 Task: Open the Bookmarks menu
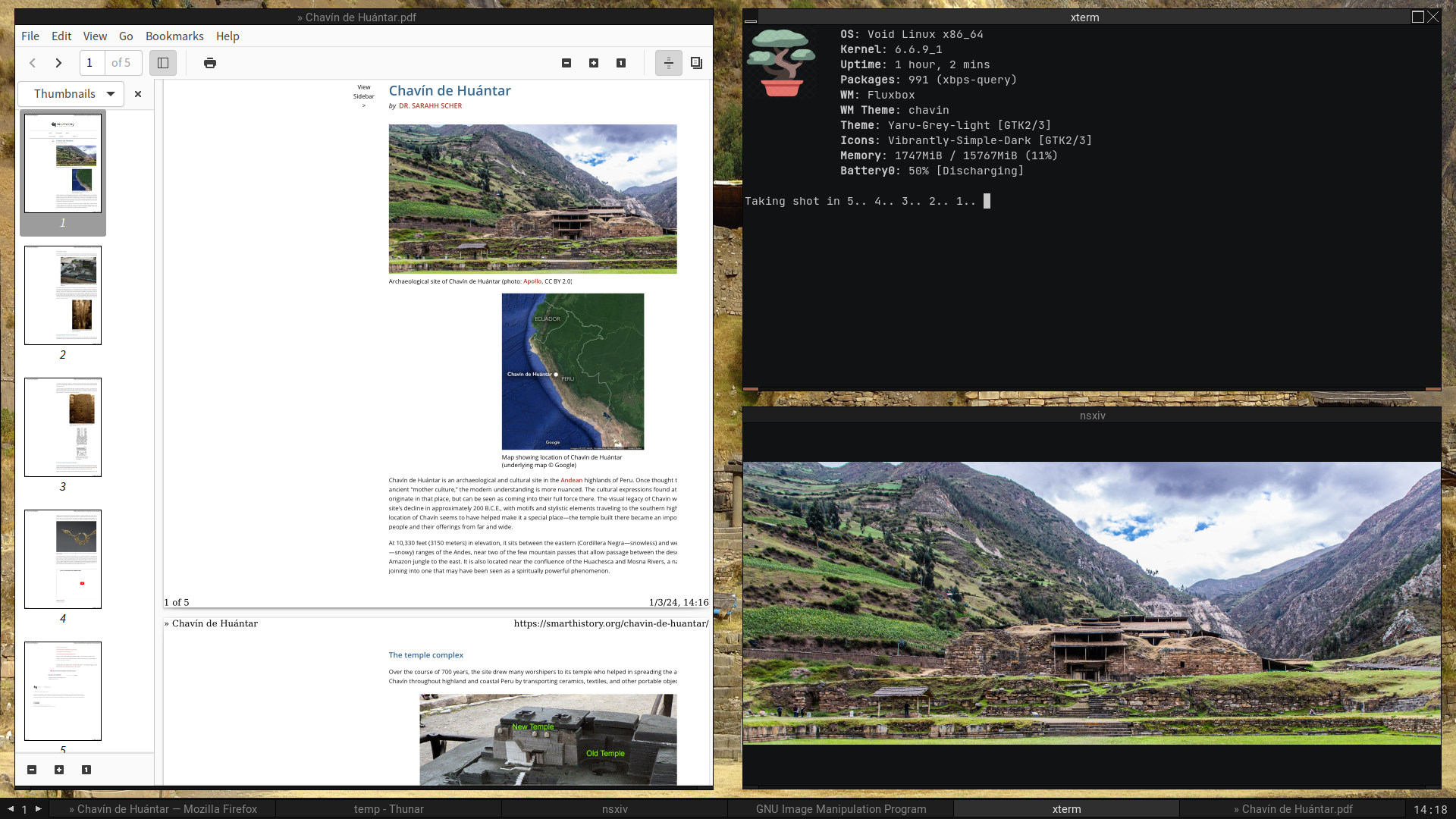[174, 36]
